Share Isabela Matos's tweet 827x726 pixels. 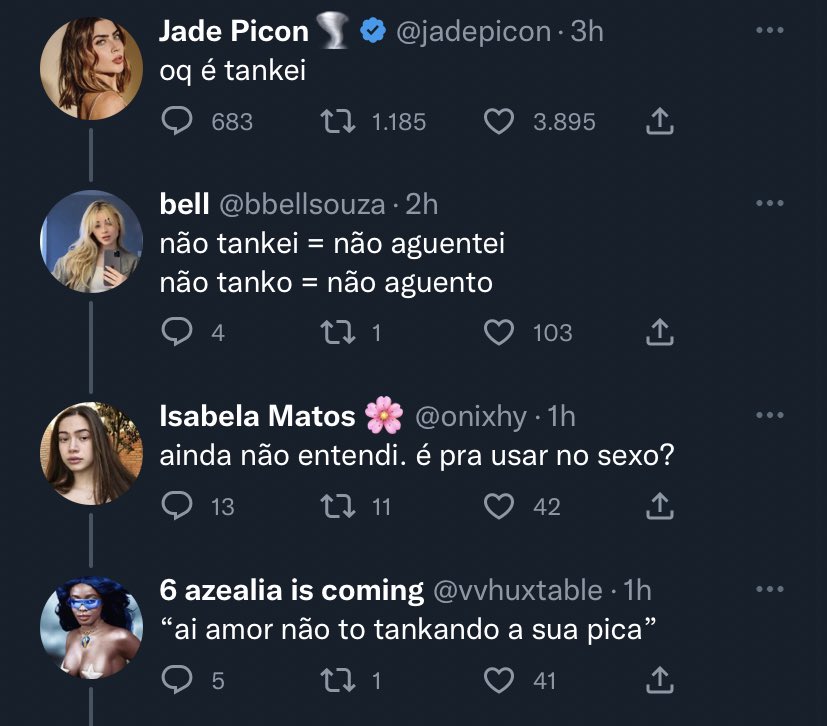pyautogui.click(x=660, y=506)
